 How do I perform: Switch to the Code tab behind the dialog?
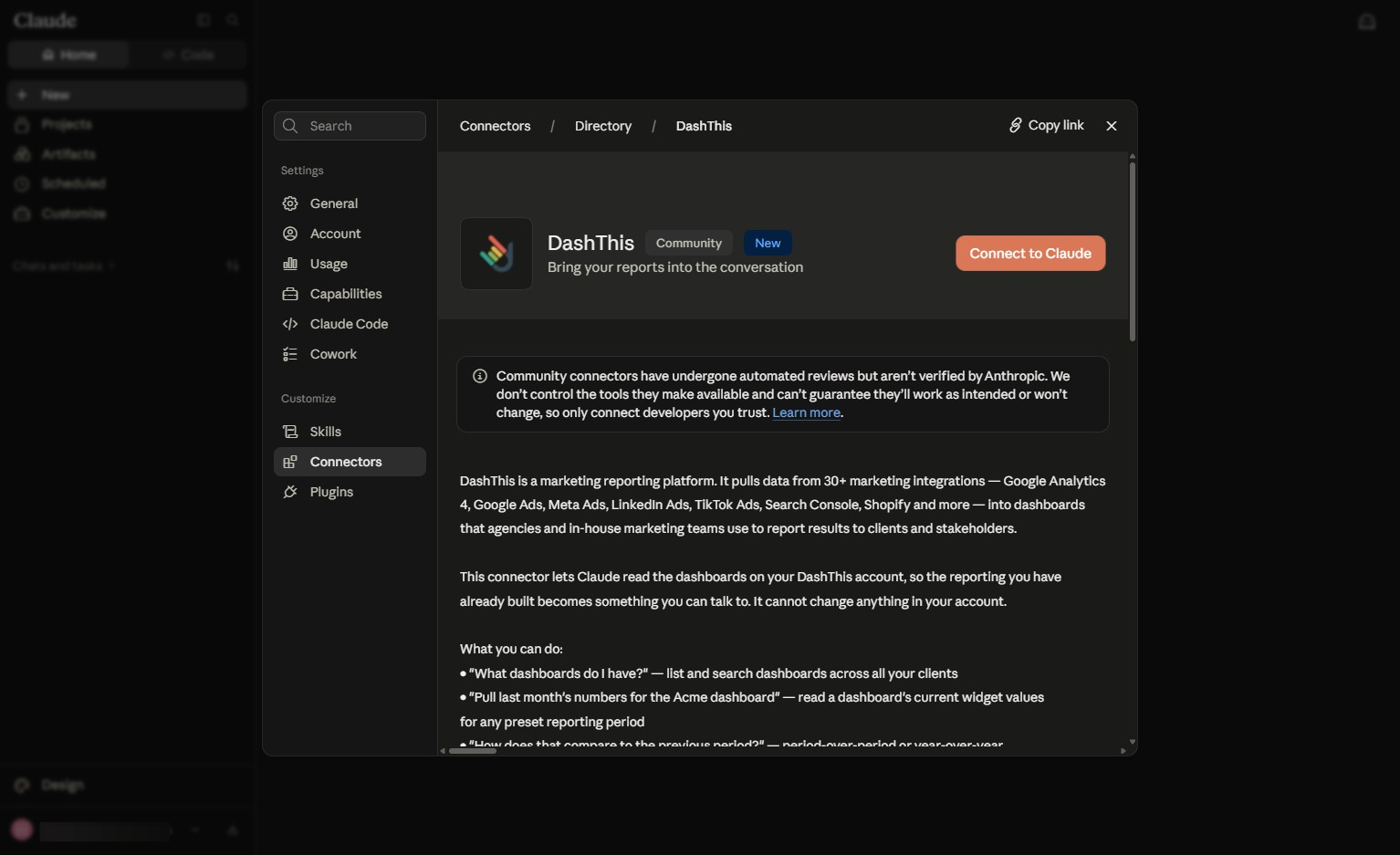pyautogui.click(x=188, y=55)
